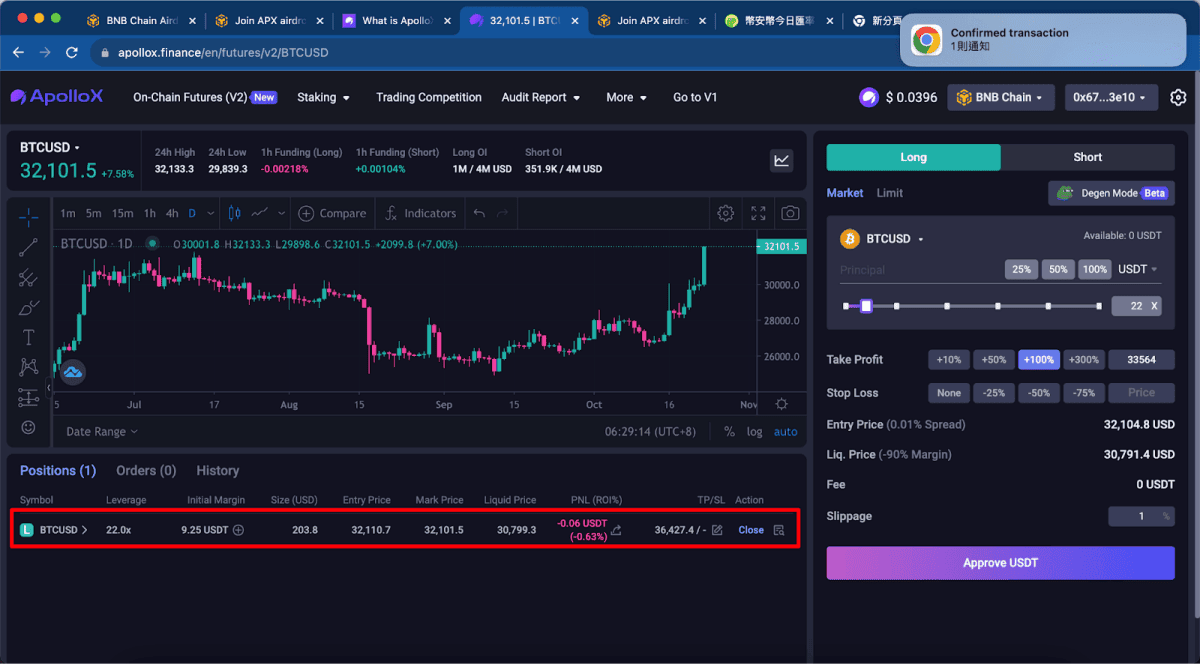Open the History tab

[x=218, y=470]
